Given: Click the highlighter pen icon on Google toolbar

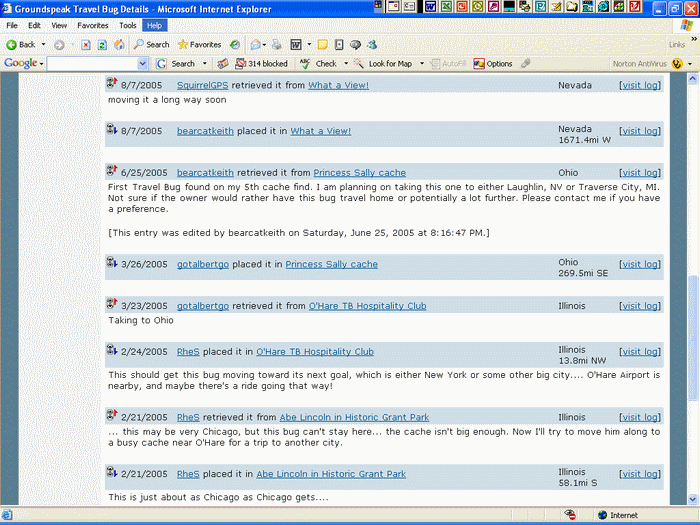Looking at the screenshot, I should [526, 63].
